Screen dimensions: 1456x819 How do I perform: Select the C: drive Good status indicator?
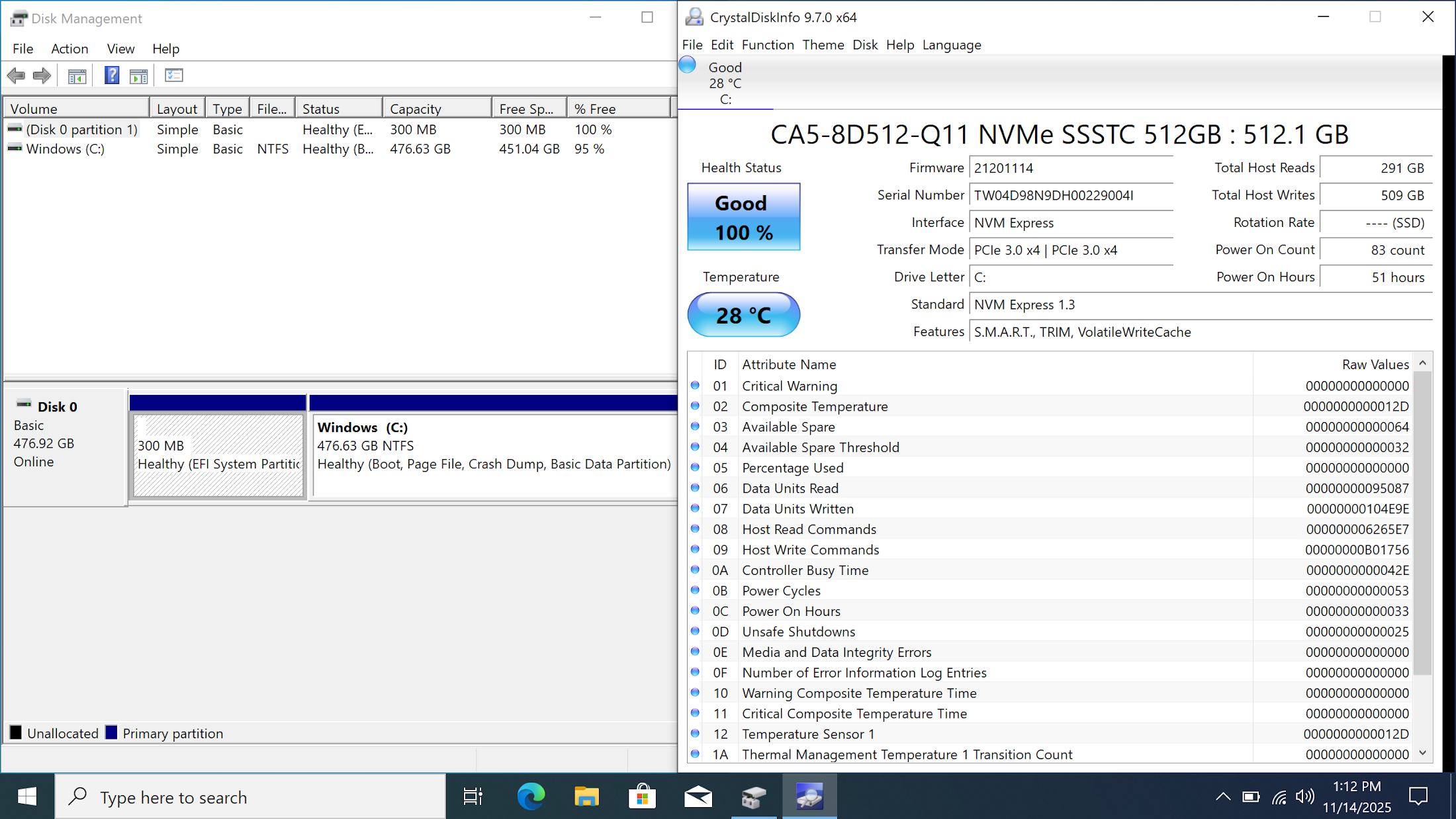tap(725, 83)
